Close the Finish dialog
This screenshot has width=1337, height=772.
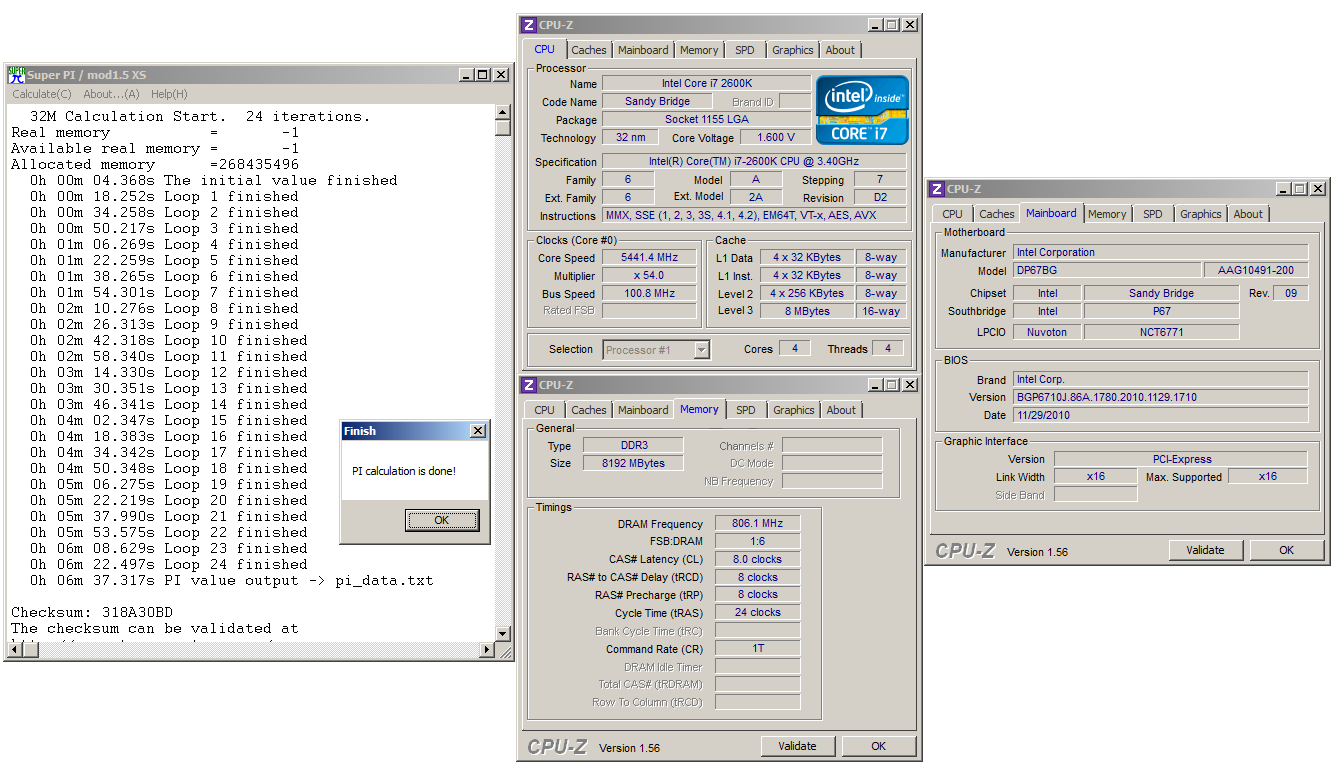coord(478,431)
